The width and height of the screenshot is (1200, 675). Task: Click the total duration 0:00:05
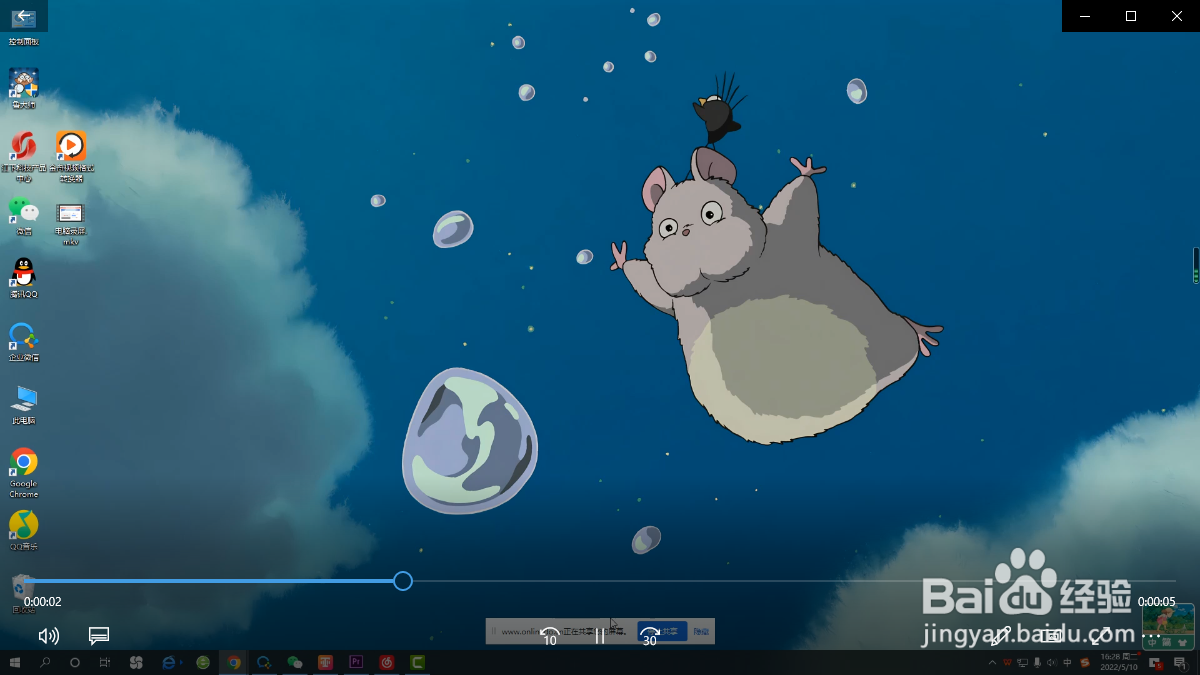click(1156, 602)
